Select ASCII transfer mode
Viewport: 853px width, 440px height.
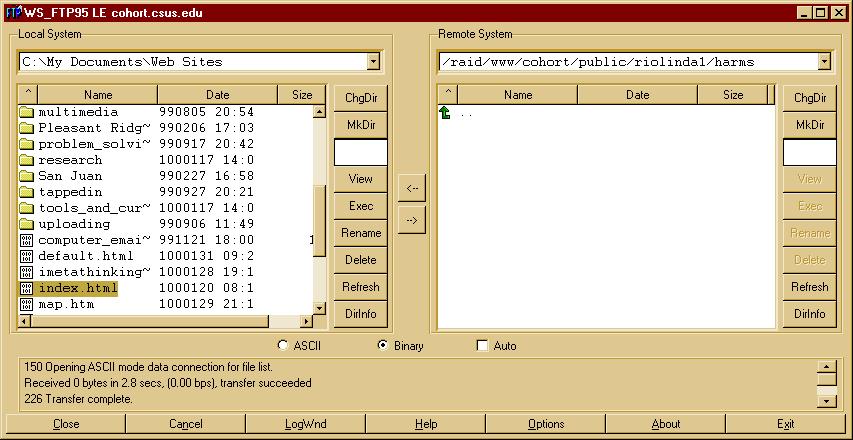coord(282,345)
